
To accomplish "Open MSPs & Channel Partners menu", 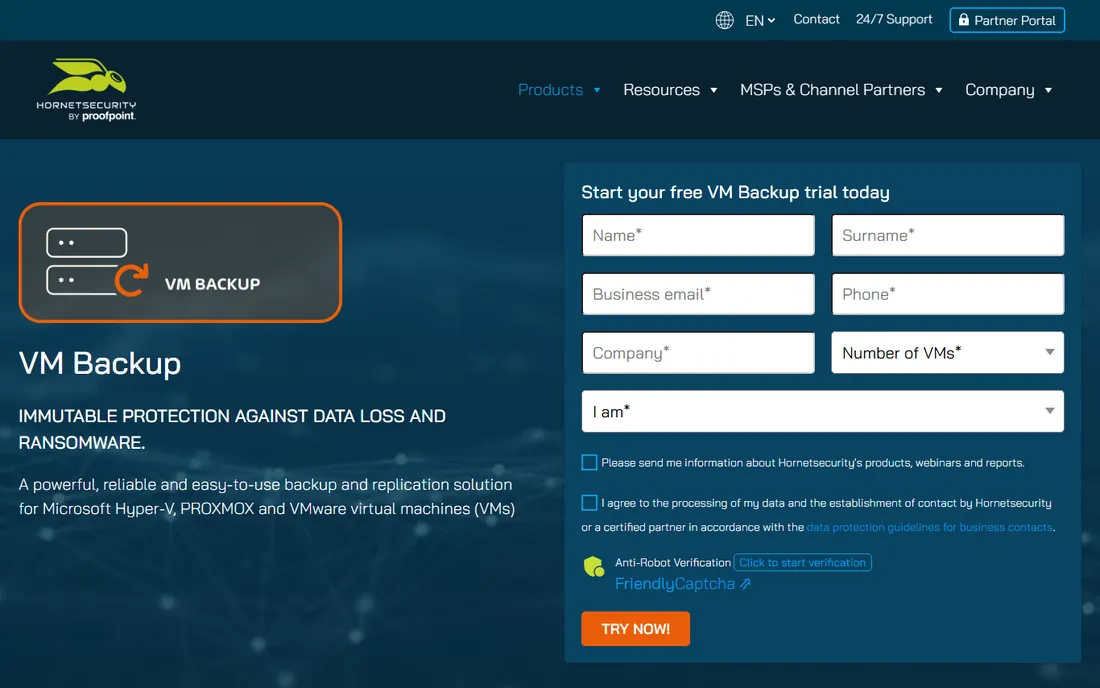I will click(x=841, y=90).
